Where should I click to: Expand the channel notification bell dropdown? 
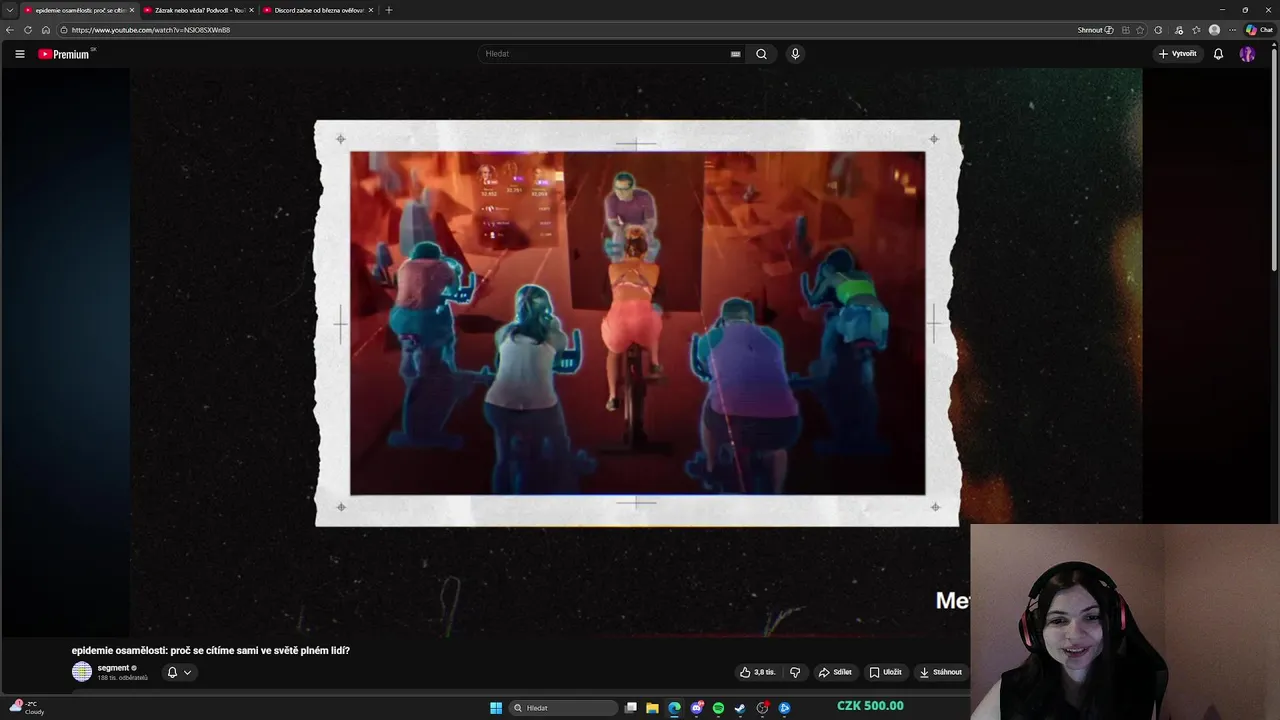click(x=179, y=672)
